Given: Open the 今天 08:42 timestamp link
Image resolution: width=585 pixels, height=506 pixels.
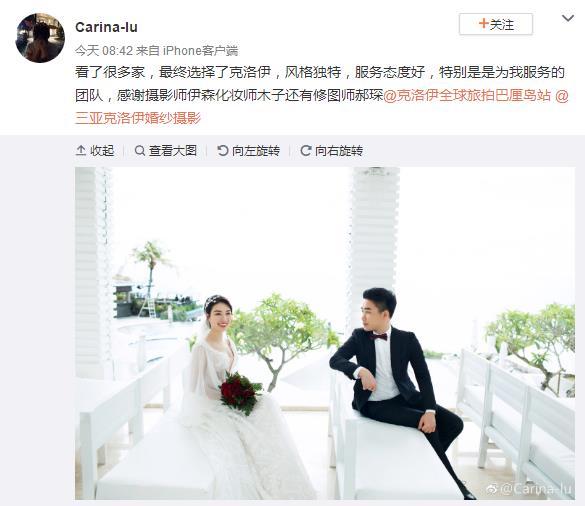Looking at the screenshot, I should click(104, 50).
